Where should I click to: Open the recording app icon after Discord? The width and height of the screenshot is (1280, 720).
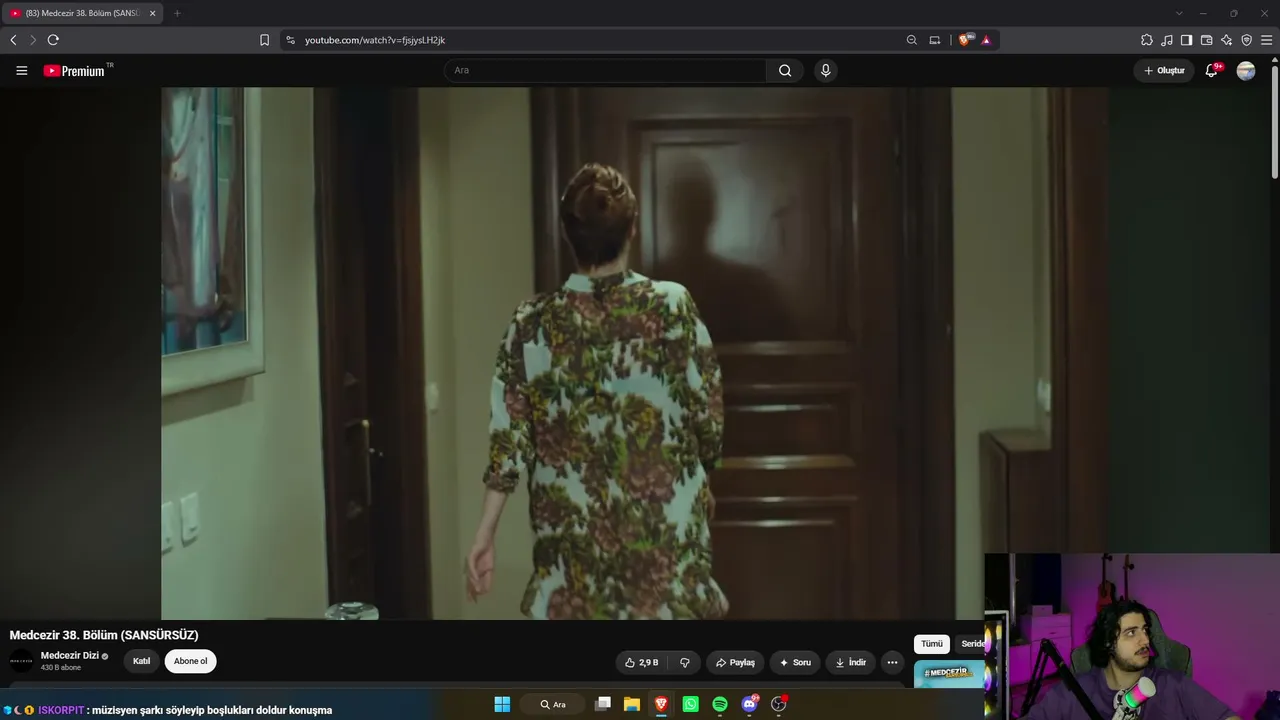[779, 704]
